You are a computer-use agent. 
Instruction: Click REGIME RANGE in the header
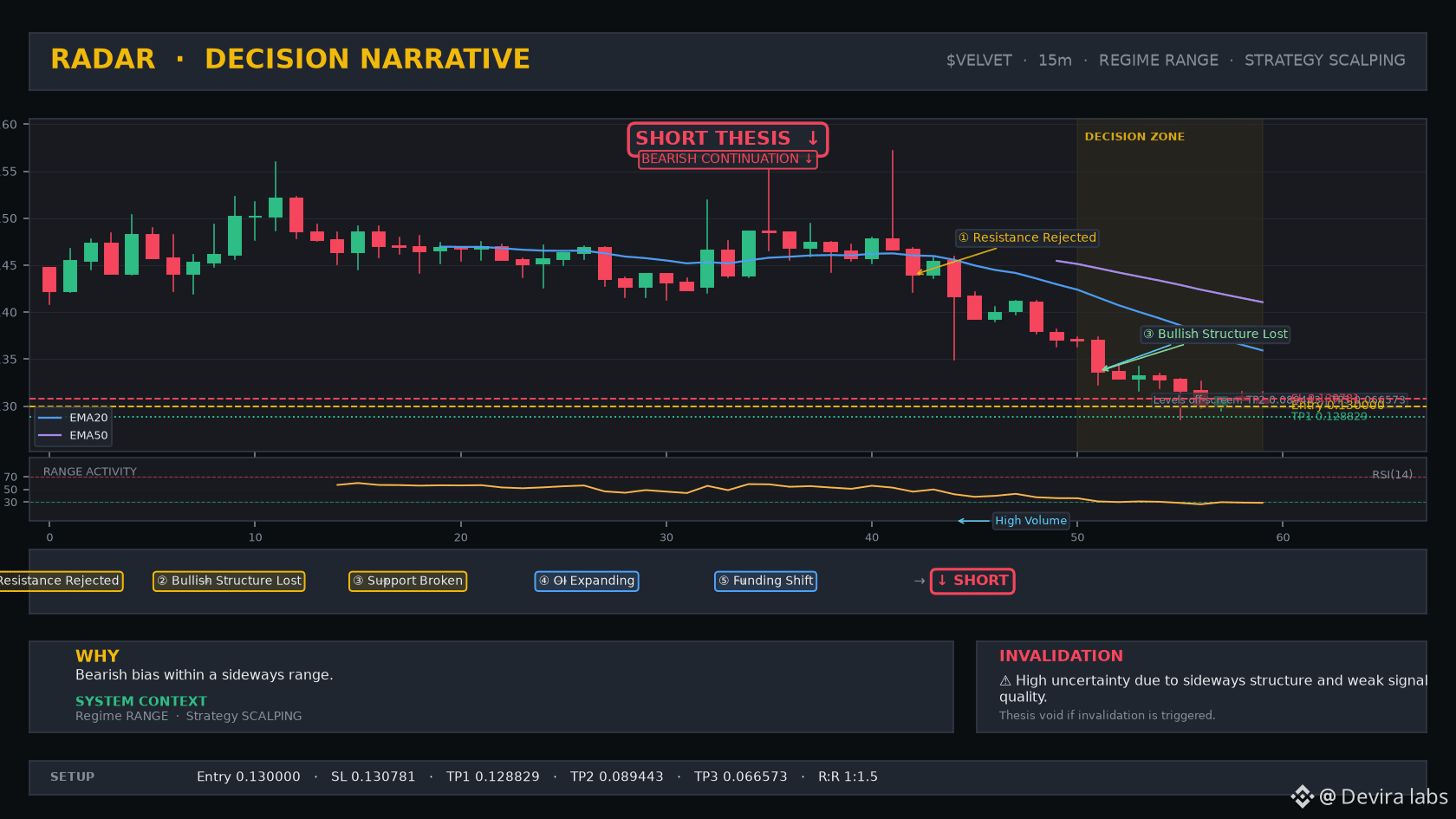[1159, 61]
